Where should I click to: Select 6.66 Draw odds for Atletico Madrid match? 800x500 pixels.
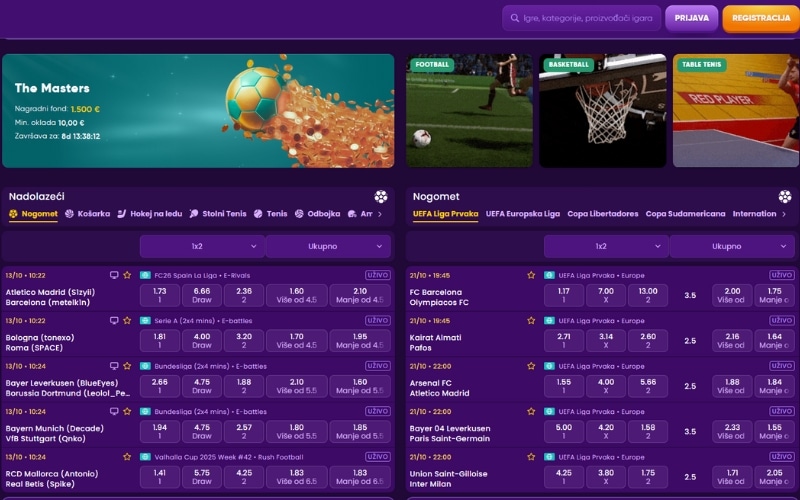[201, 295]
